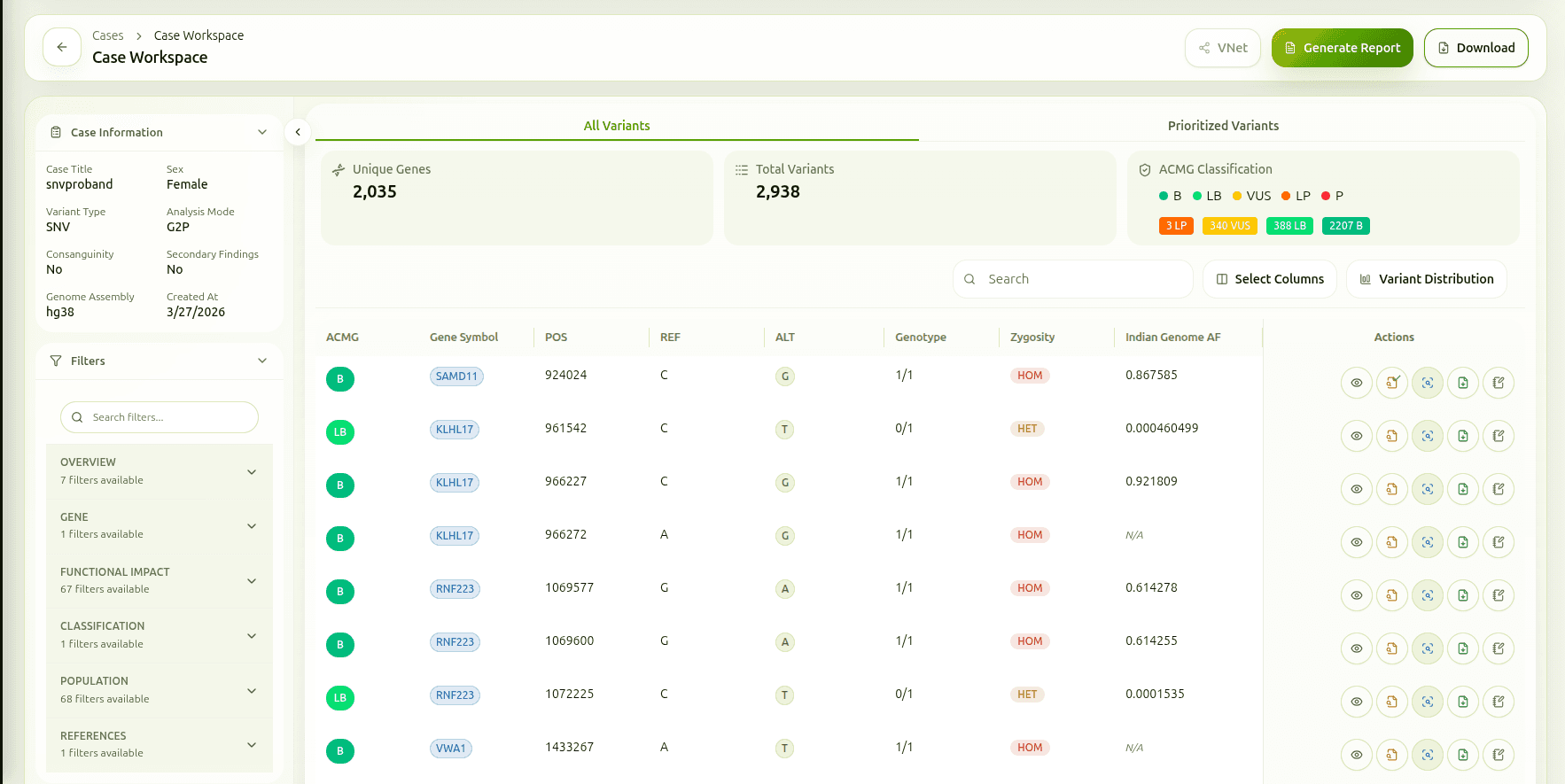Image resolution: width=1565 pixels, height=784 pixels.
Task: Click the orange 3 LP classification badge
Action: (x=1176, y=226)
